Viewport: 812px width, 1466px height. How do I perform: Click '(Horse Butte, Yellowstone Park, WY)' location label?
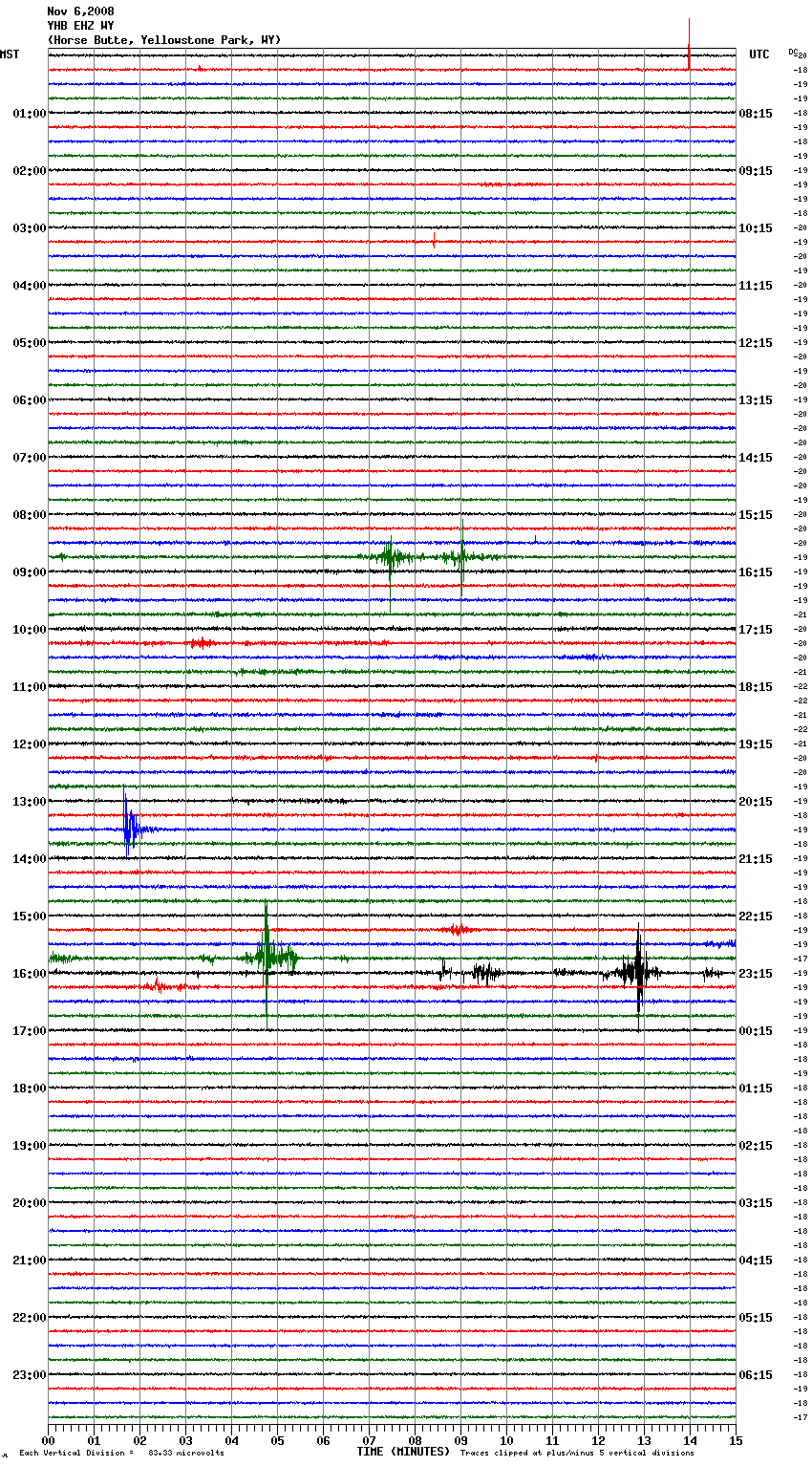164,40
